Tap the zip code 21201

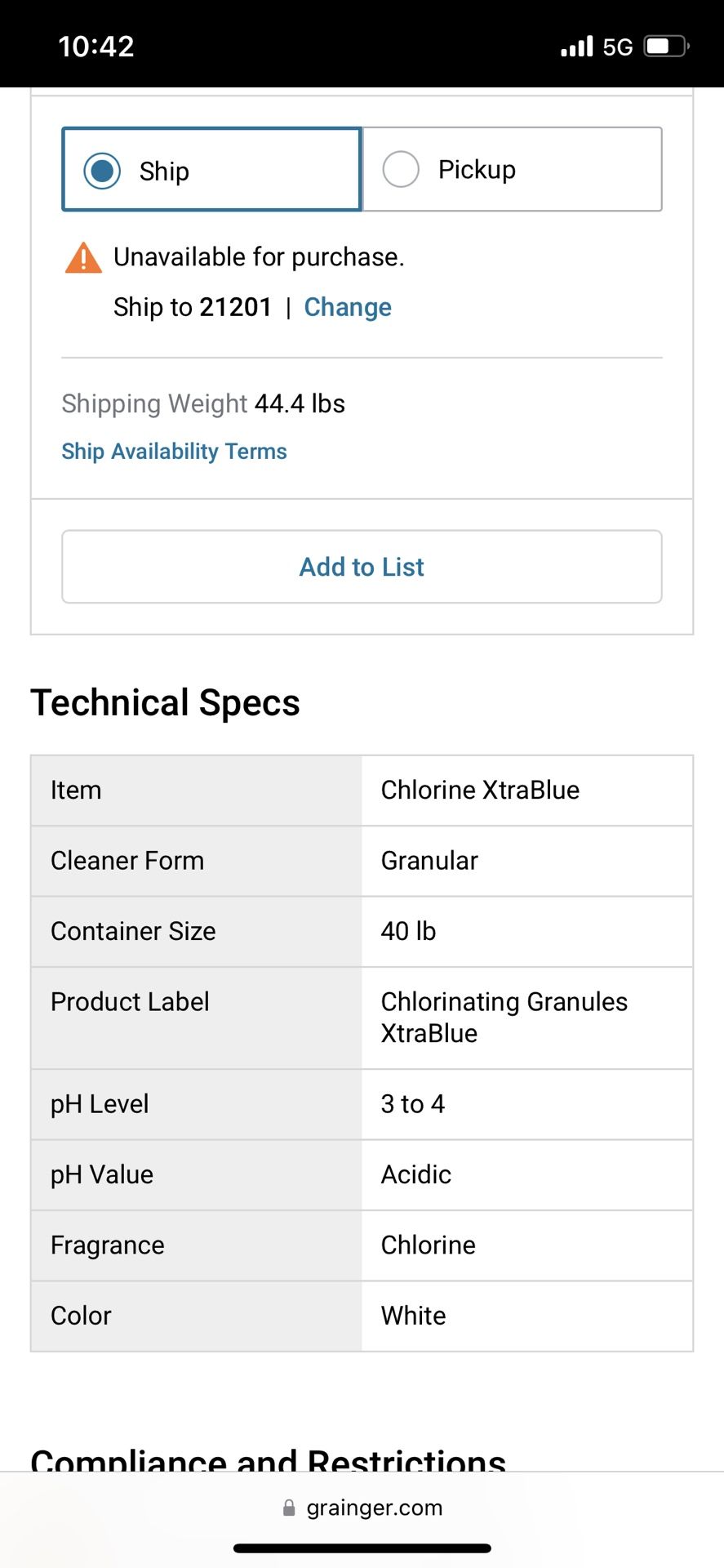(x=236, y=307)
